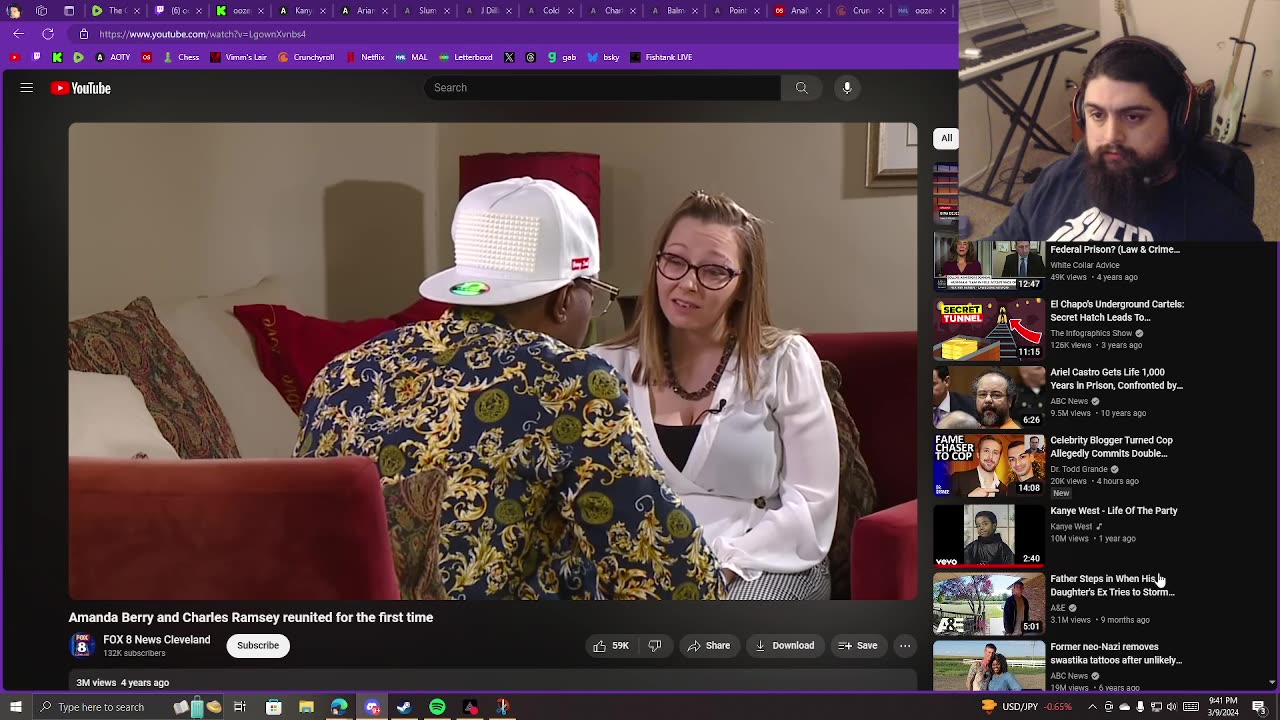Open the Windows Start menu
The height and width of the screenshot is (720, 1280).
16,707
